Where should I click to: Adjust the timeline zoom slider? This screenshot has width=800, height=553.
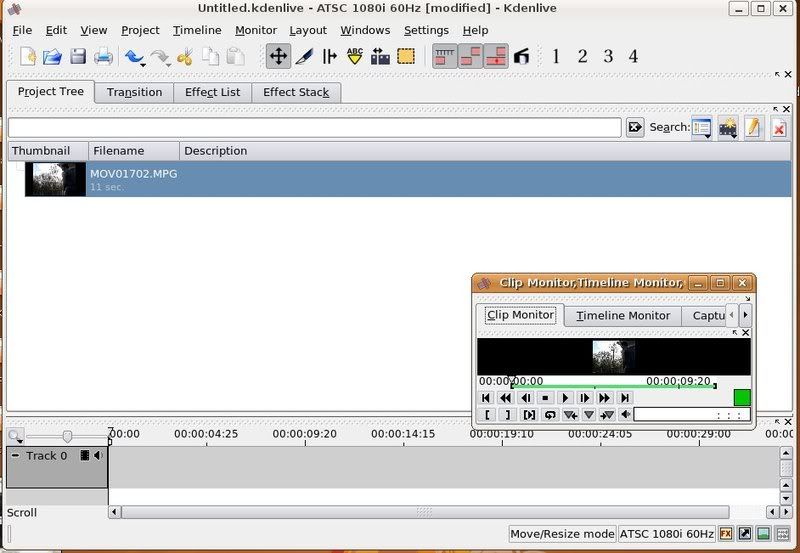[67, 436]
